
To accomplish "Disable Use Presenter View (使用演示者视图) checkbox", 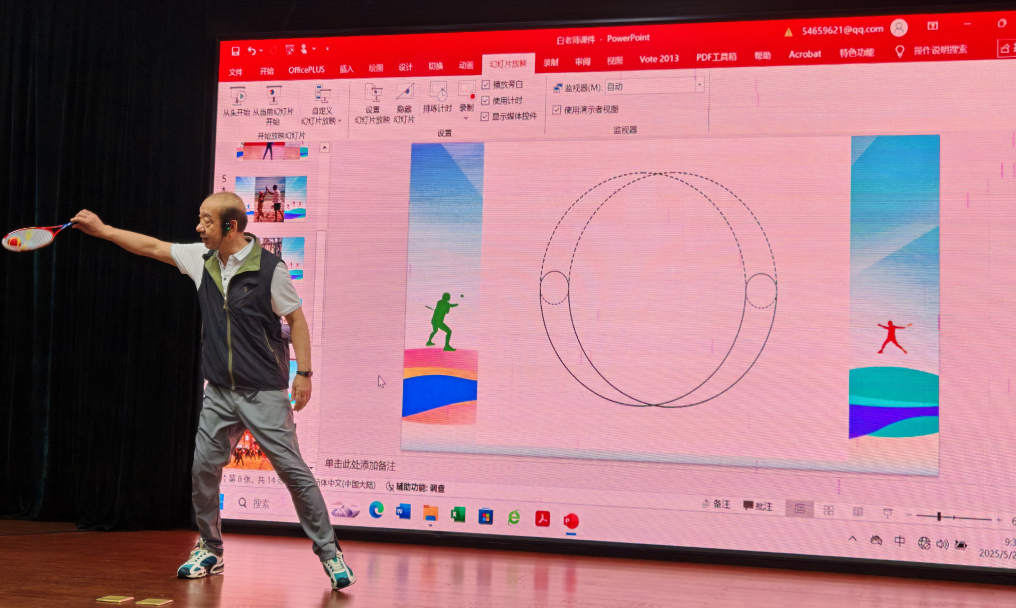I will tap(557, 110).
